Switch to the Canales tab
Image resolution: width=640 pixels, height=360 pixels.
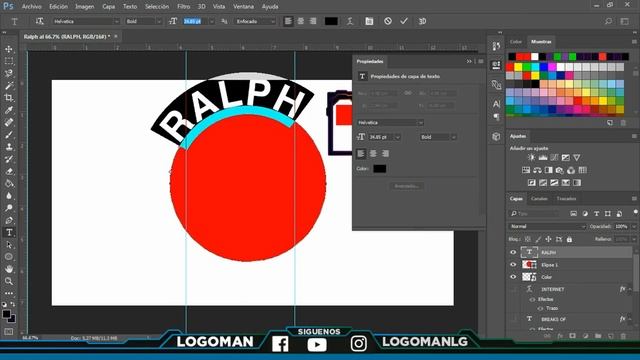point(539,199)
